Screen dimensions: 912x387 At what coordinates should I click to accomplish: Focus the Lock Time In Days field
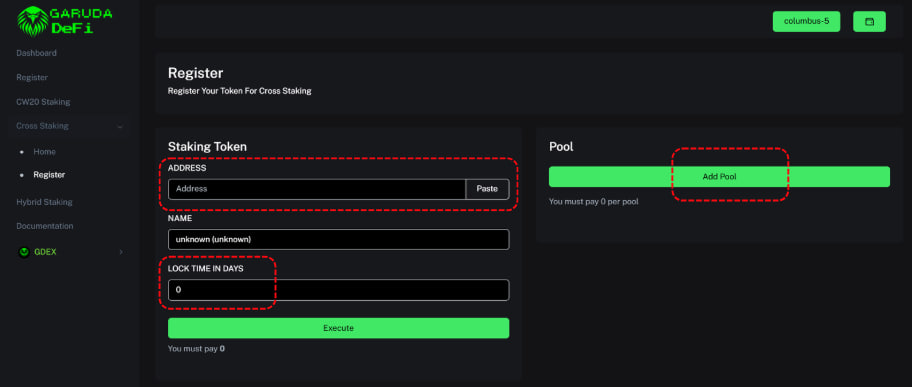[x=339, y=290]
